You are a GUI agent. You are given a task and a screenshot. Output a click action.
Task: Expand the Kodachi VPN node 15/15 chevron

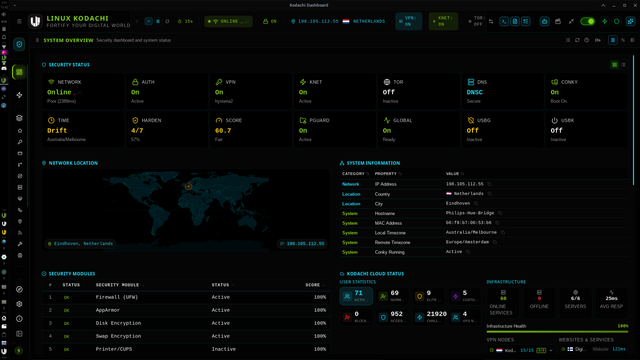[x=551, y=350]
